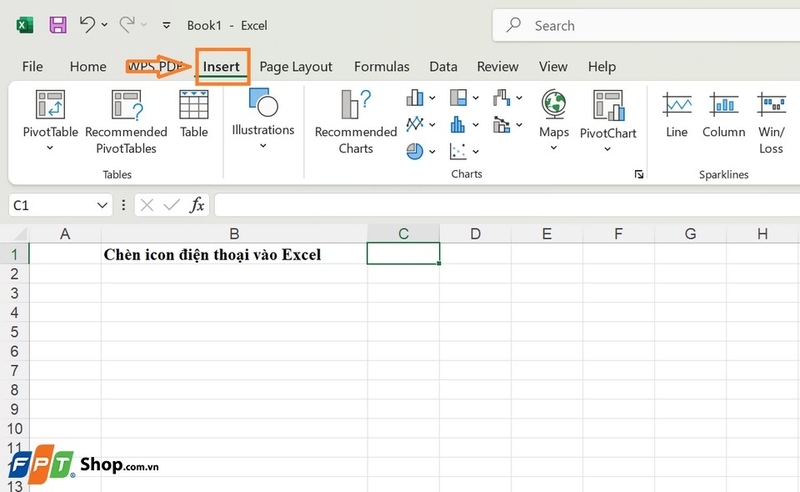Click into the formula bar
The height and width of the screenshot is (492, 800).
click(x=507, y=205)
